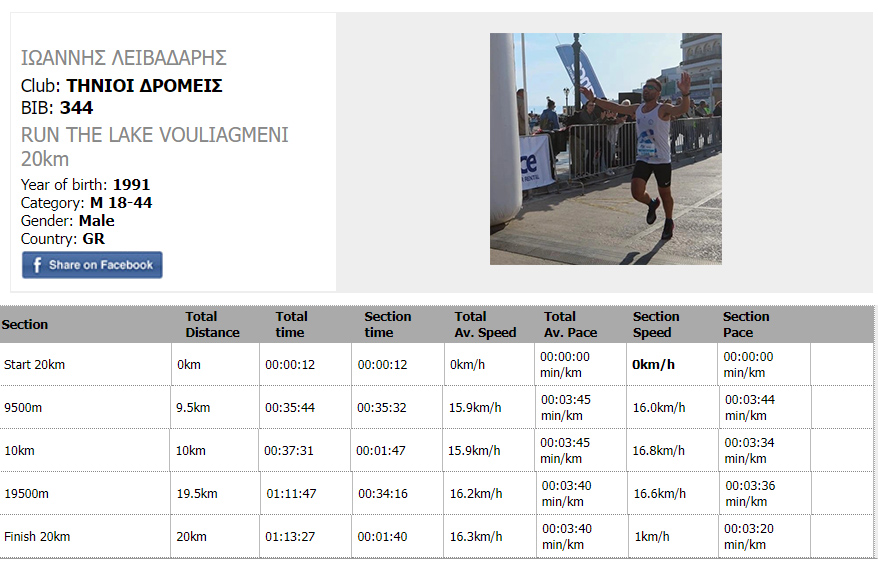Image resolution: width=878 pixels, height=576 pixels.
Task: Click the Total time column header
Action: coord(292,324)
